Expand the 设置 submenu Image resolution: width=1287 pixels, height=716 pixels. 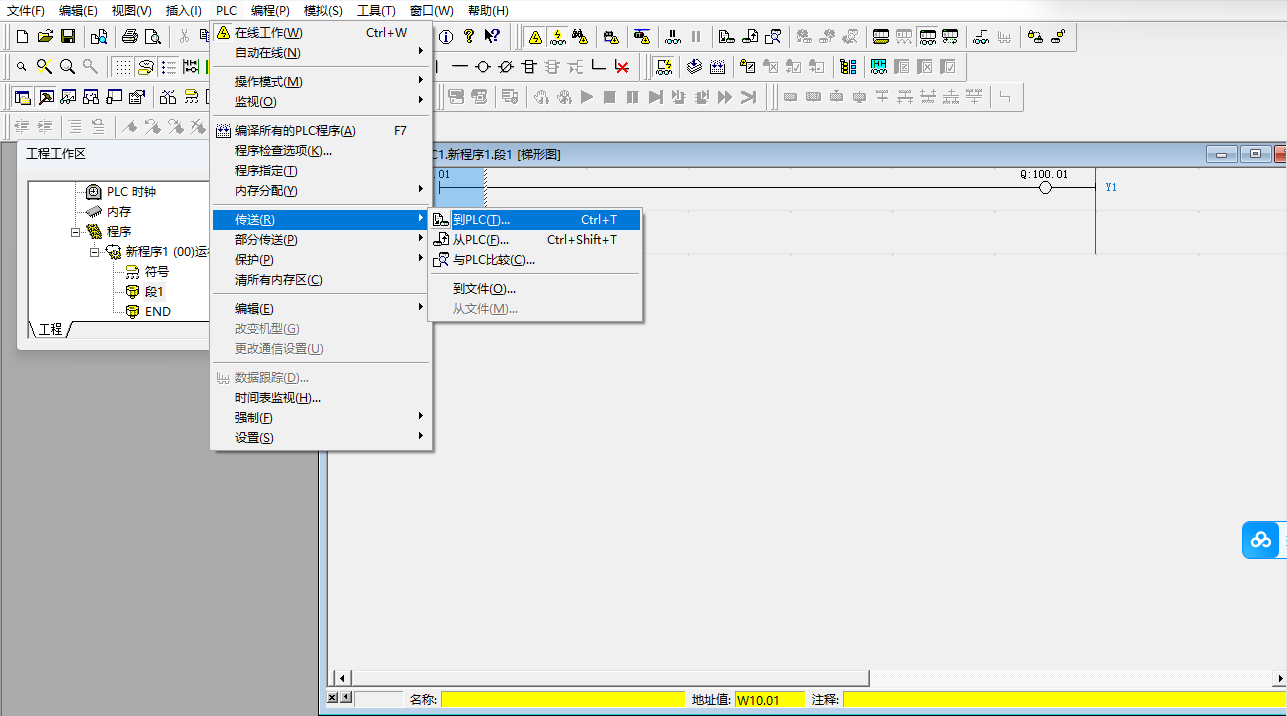322,438
